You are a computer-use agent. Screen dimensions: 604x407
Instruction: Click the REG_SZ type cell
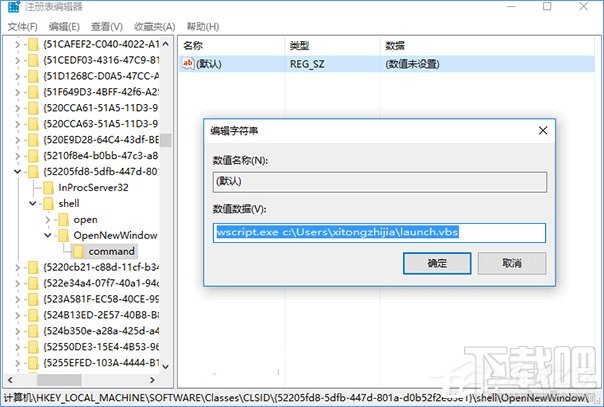(x=307, y=64)
